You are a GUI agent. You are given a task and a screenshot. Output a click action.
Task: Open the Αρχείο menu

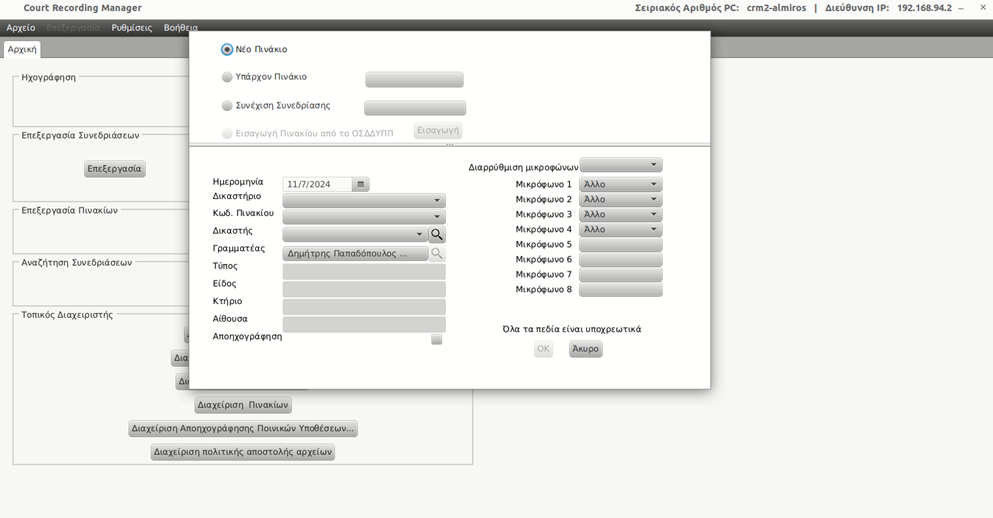(x=20, y=28)
